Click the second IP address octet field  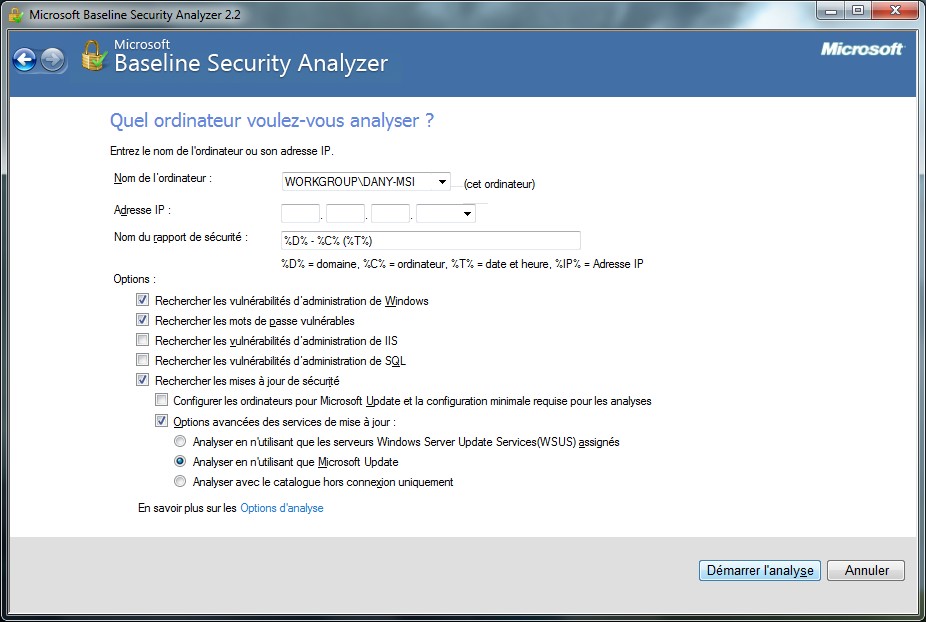coord(345,213)
